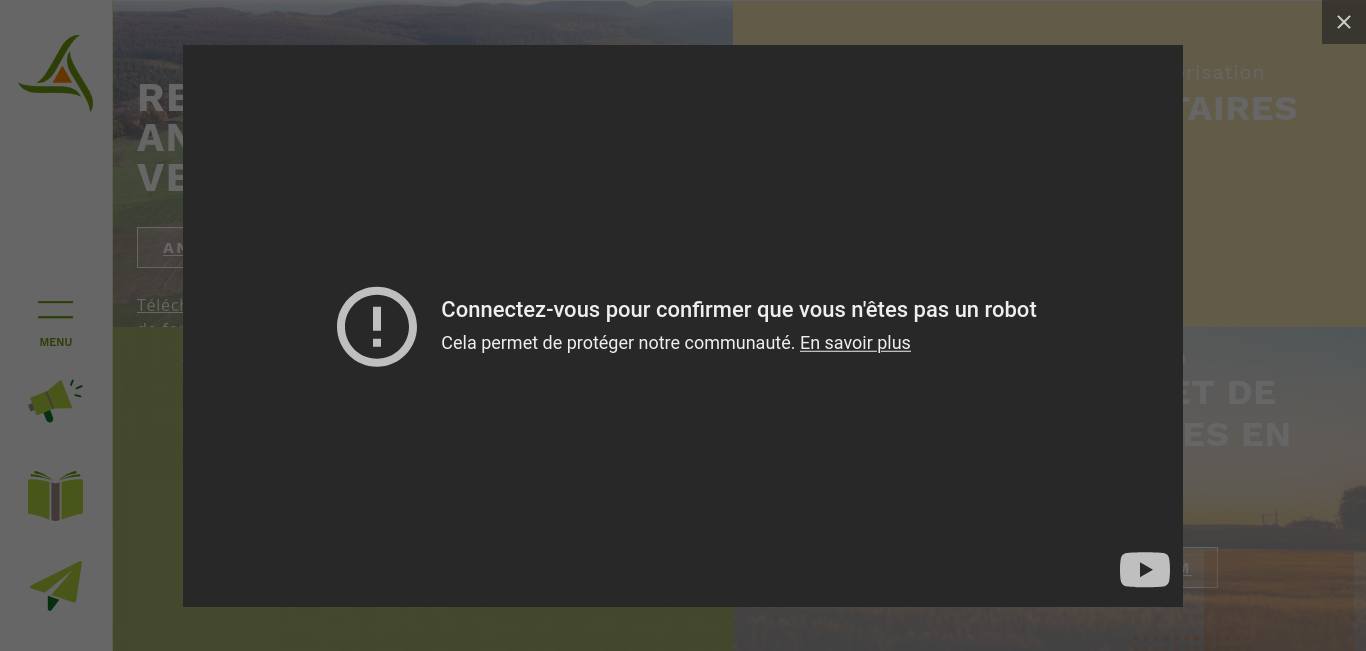Click 'Cela permet de protéger notre communauté' text
This screenshot has width=1366, height=651.
click(618, 343)
